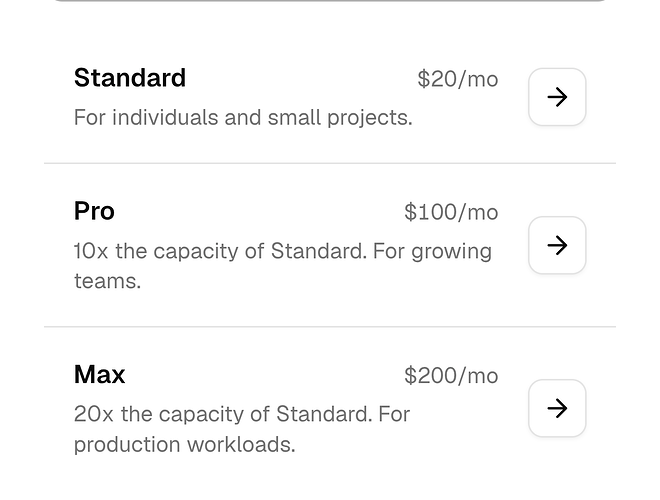The height and width of the screenshot is (500, 660).
Task: Select the $200/mo price label
Action: click(x=451, y=375)
